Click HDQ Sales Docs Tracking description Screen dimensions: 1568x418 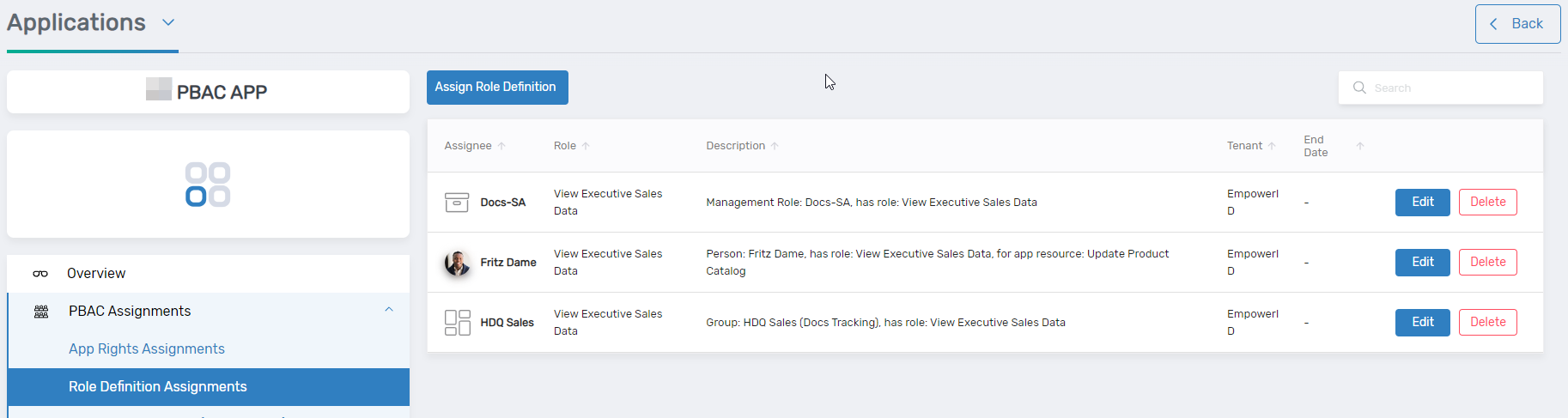click(x=886, y=323)
